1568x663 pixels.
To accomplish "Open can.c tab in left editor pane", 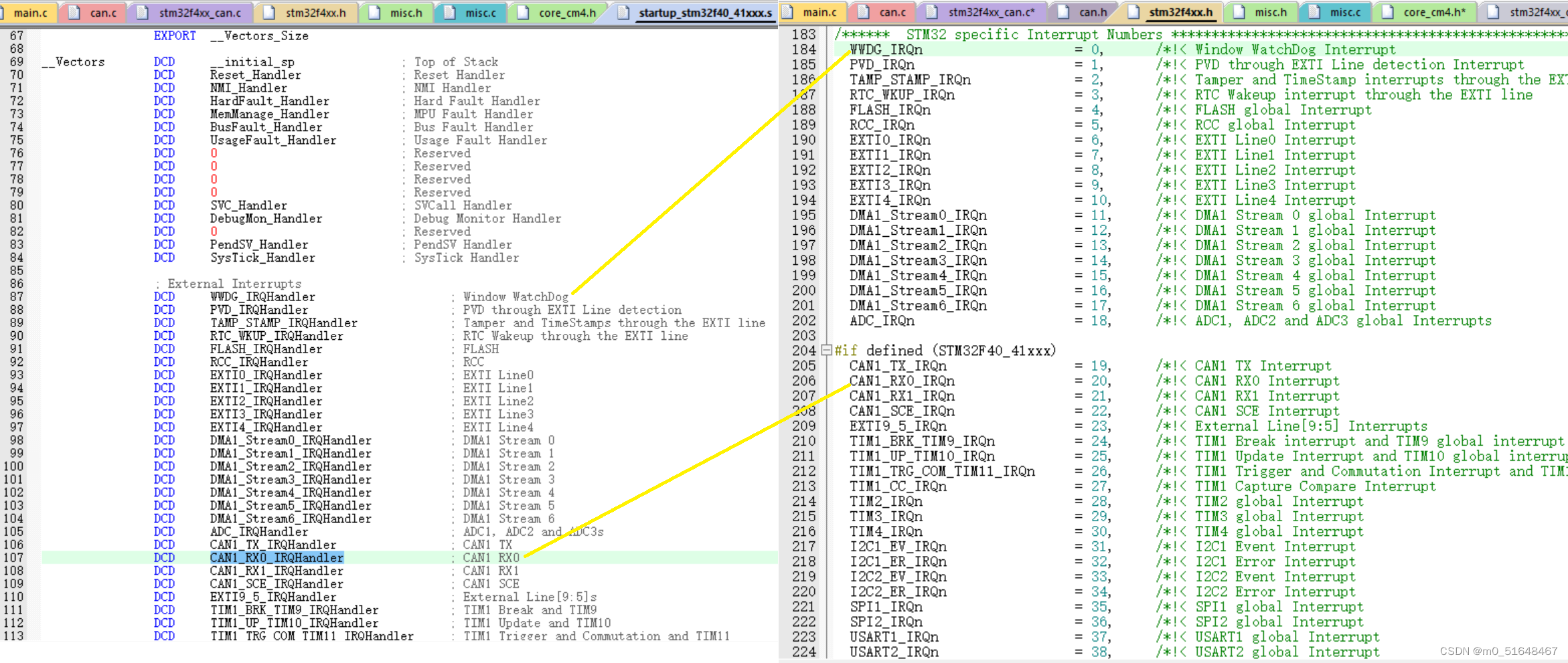I will click(94, 12).
